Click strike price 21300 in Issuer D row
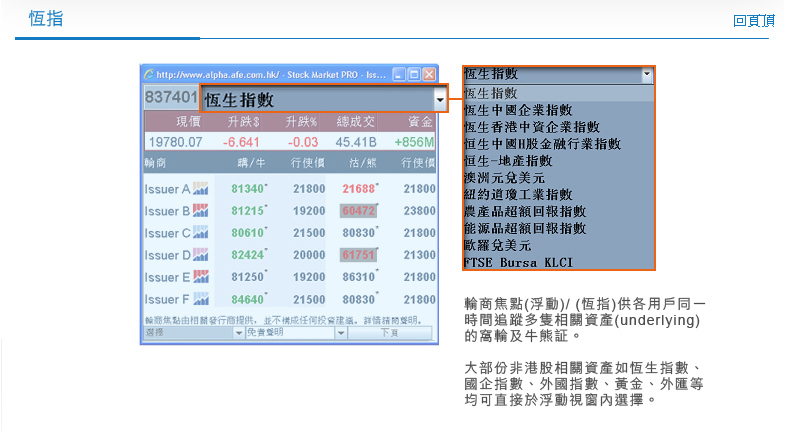 coord(420,255)
